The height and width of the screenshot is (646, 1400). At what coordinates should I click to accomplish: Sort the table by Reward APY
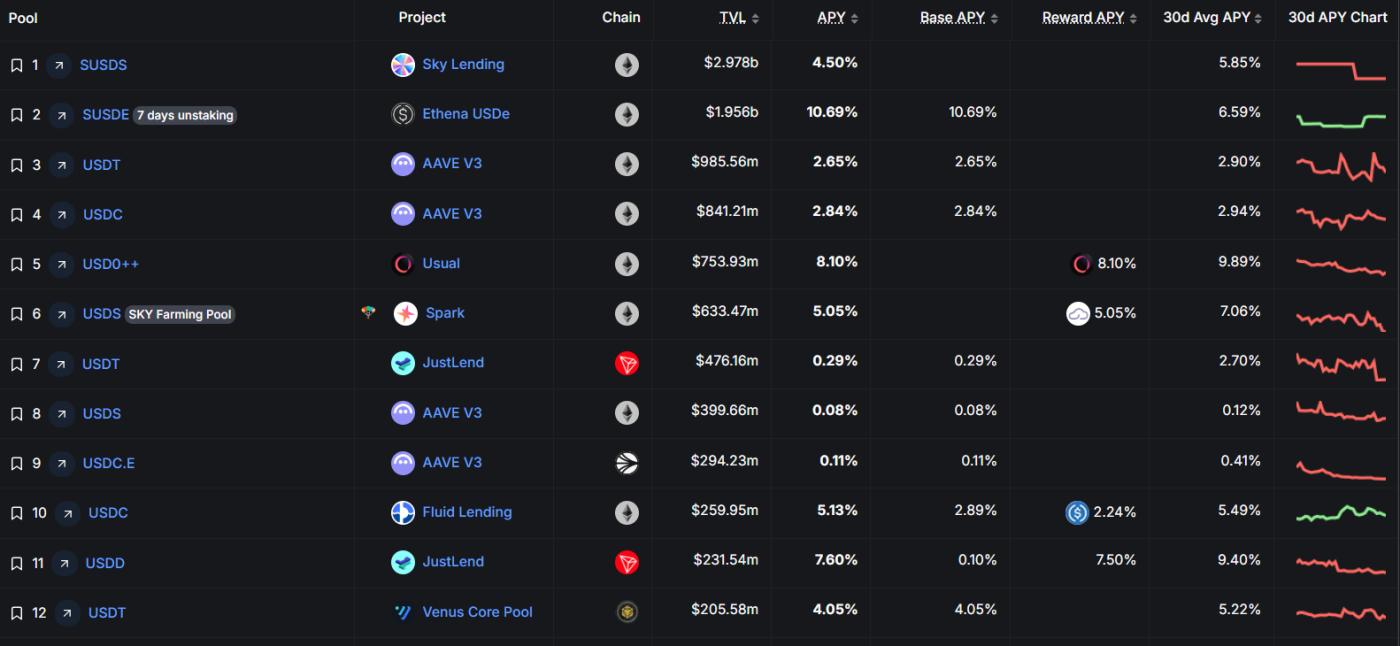tap(1082, 17)
